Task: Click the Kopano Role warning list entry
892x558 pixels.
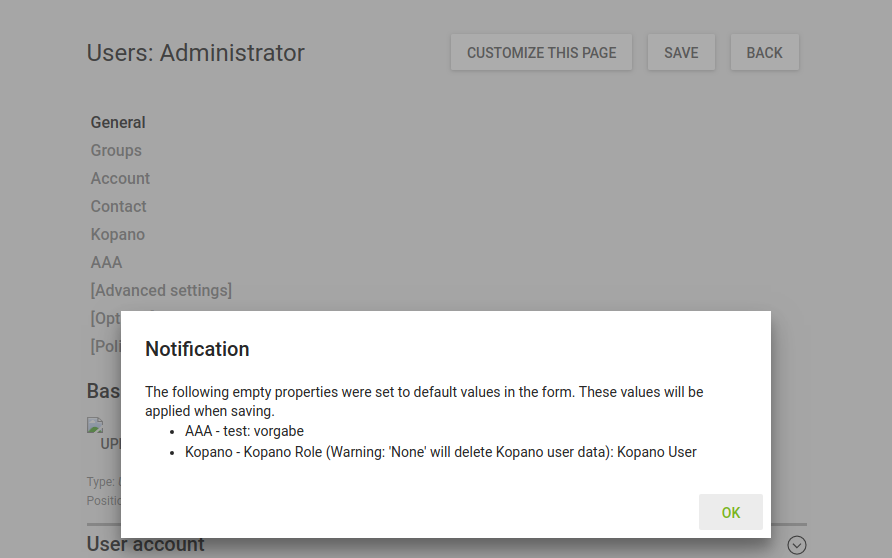Action: coord(440,452)
